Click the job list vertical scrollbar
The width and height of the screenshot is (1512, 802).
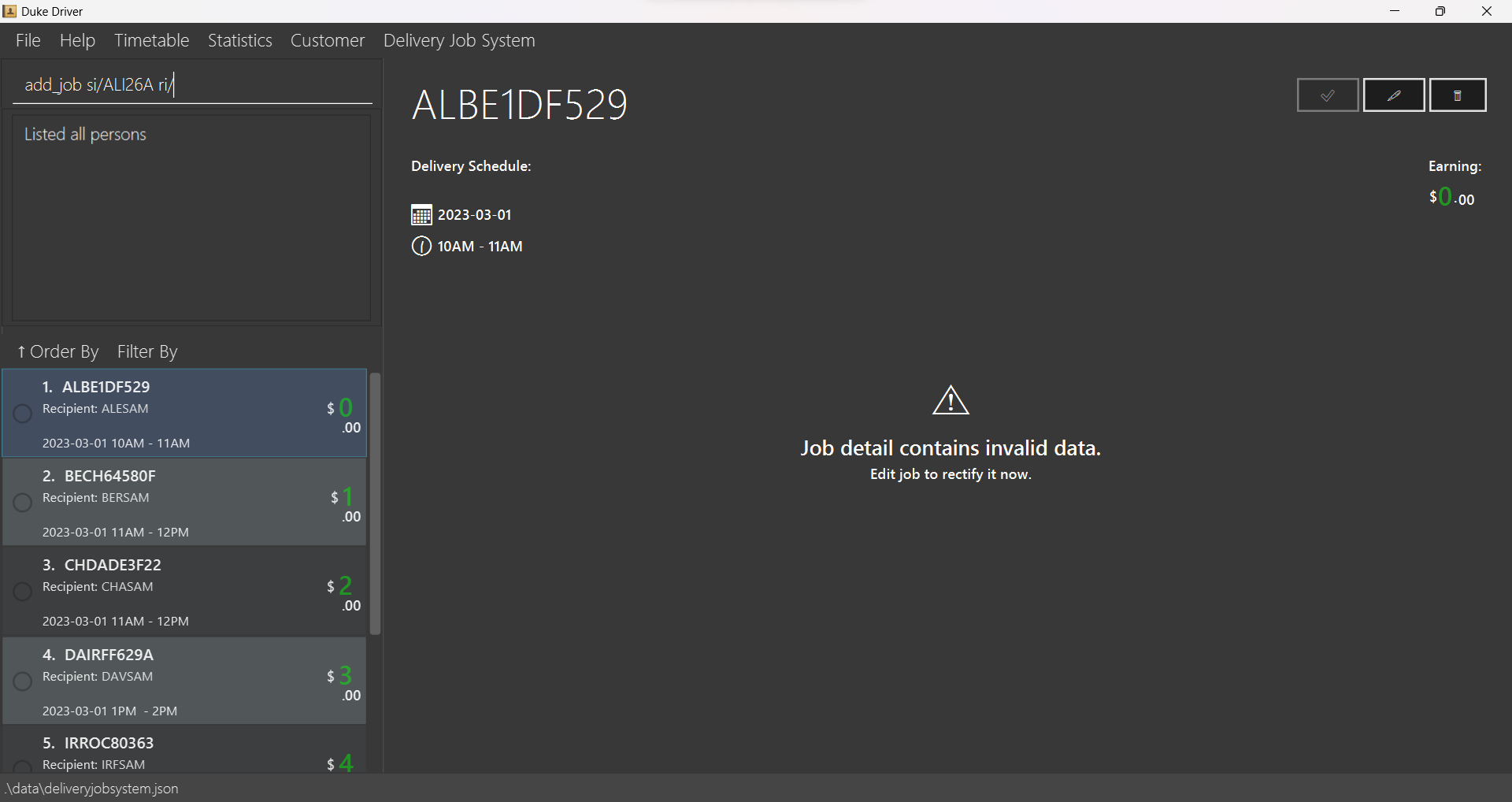pyautogui.click(x=376, y=504)
